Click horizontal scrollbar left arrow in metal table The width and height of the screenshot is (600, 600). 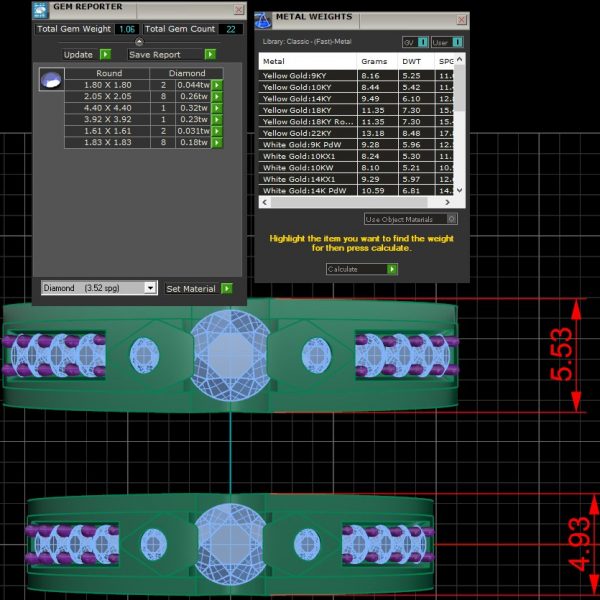pyautogui.click(x=265, y=202)
